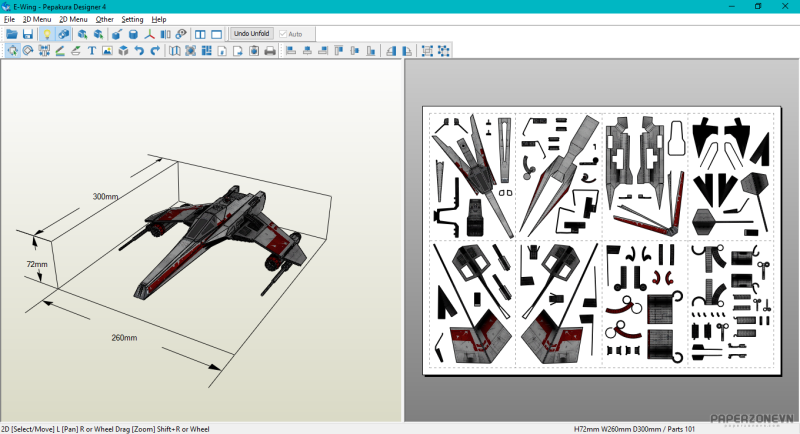Switch to single-pane window layout
This screenshot has height=434, width=800.
pyautogui.click(x=216, y=34)
